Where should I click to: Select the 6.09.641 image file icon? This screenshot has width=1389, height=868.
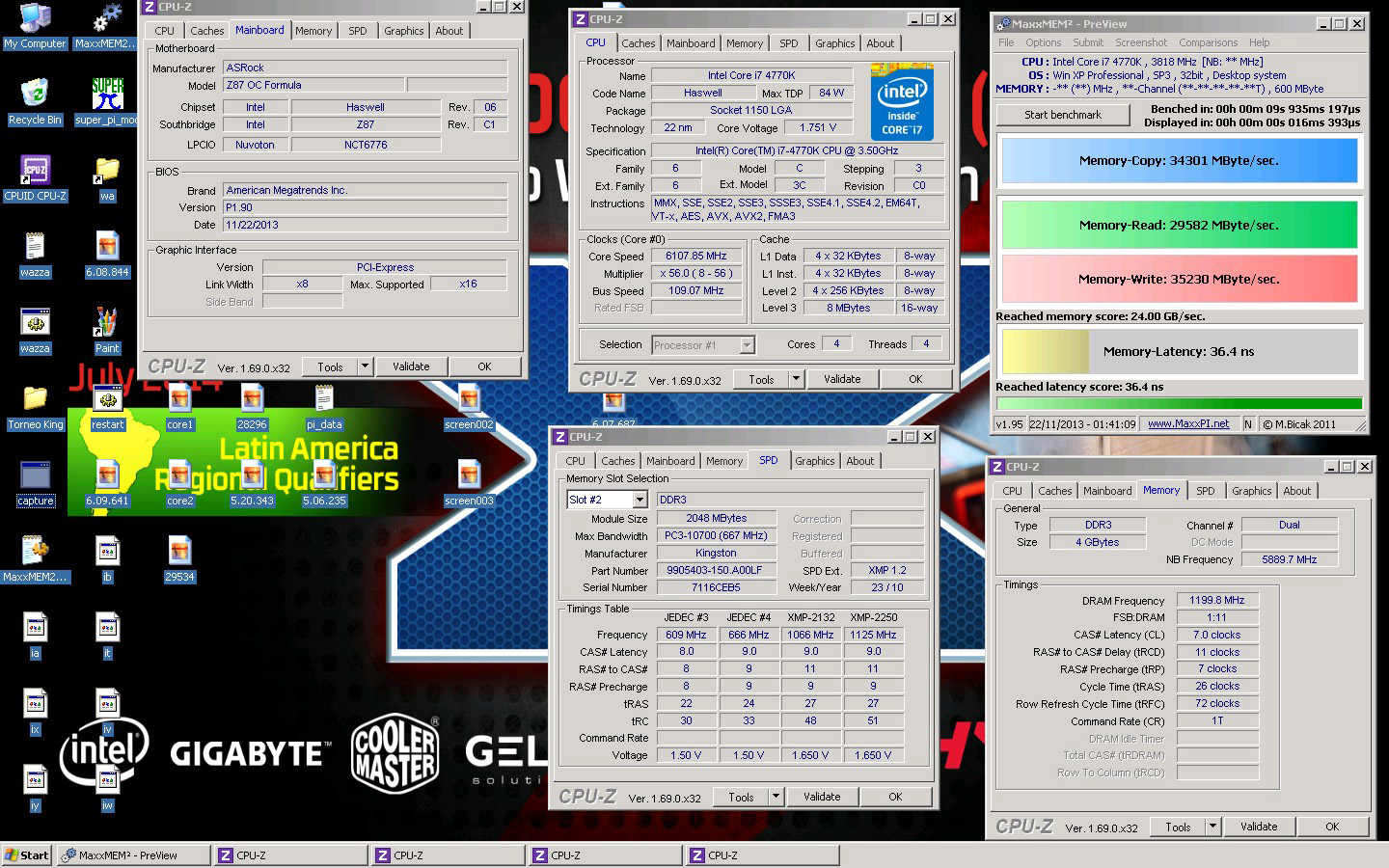(x=107, y=482)
